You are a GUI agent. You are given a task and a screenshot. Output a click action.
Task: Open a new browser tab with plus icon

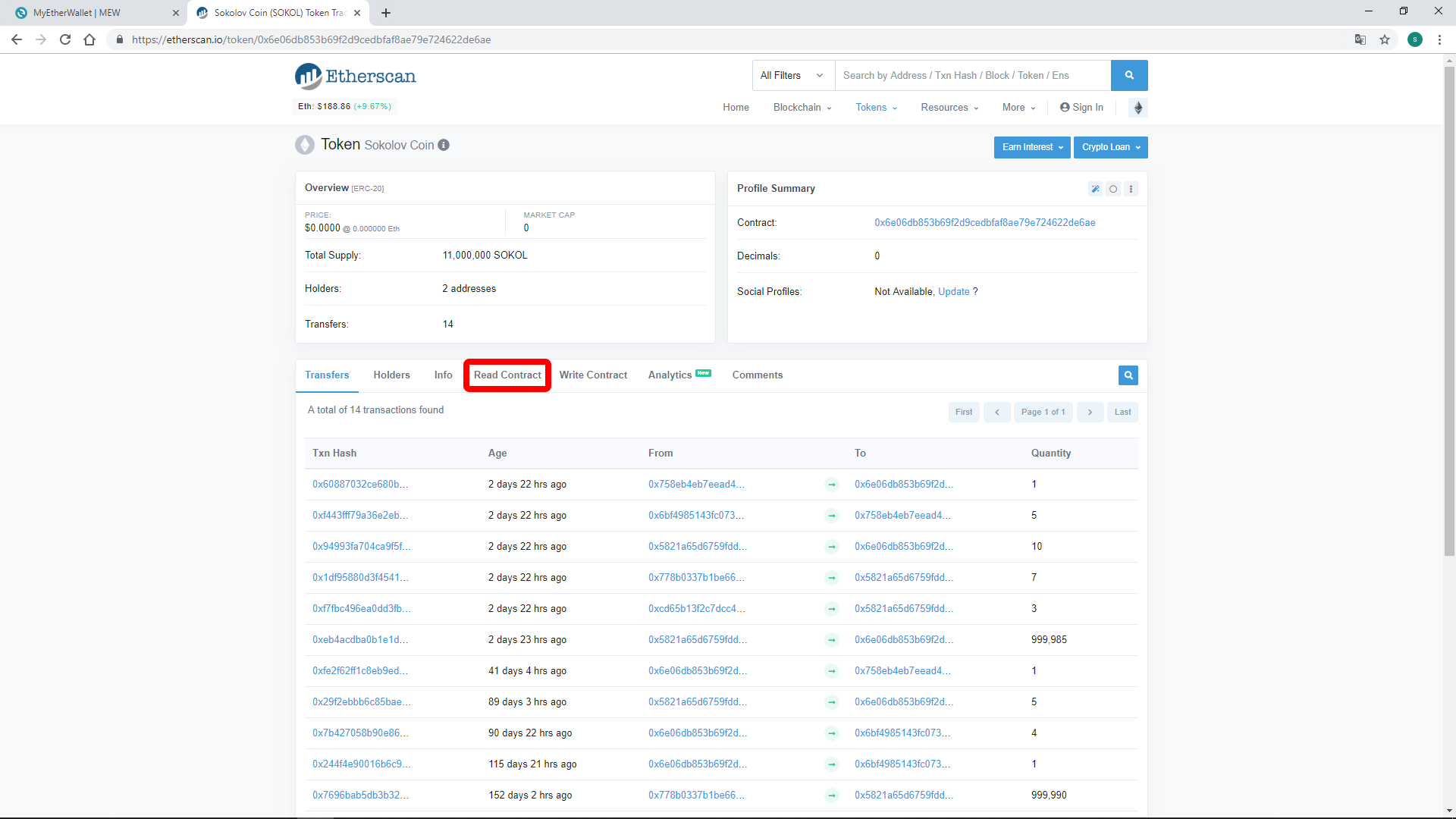click(386, 13)
